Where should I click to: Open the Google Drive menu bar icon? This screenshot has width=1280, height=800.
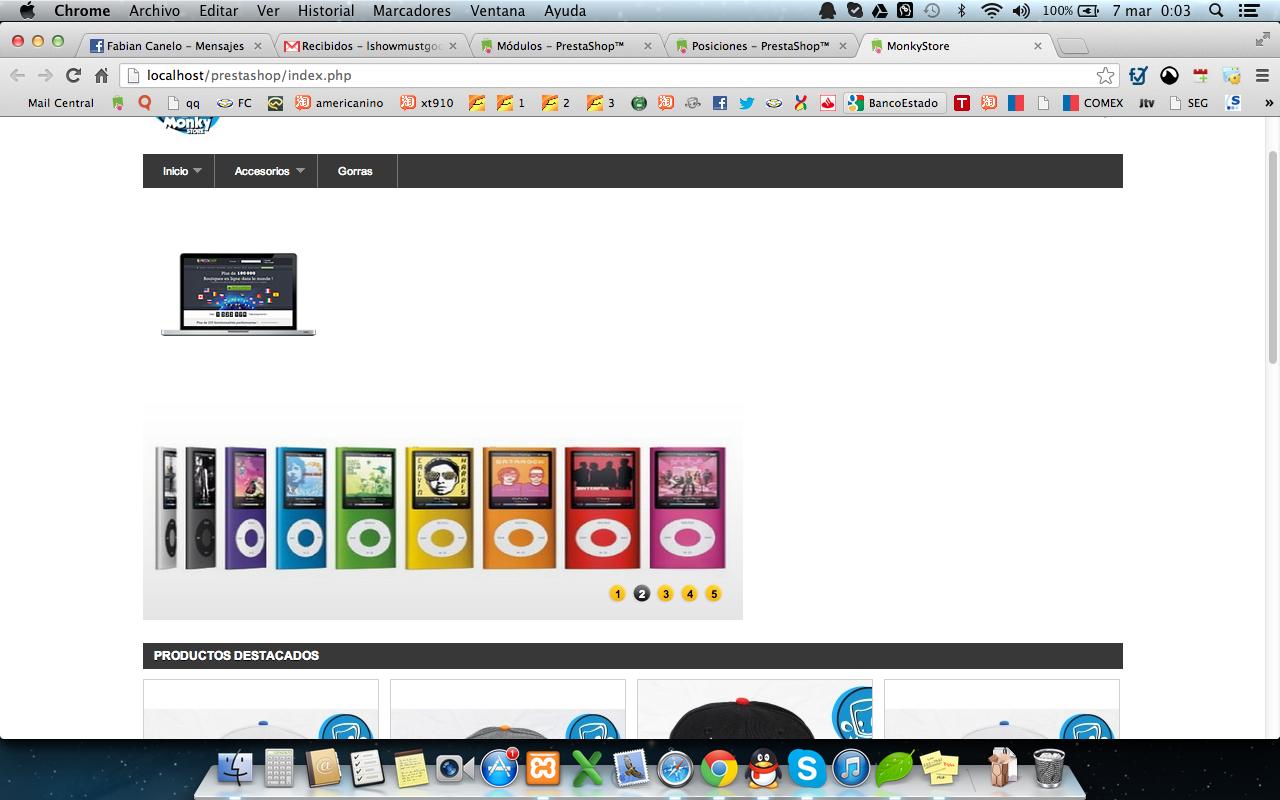(x=879, y=11)
